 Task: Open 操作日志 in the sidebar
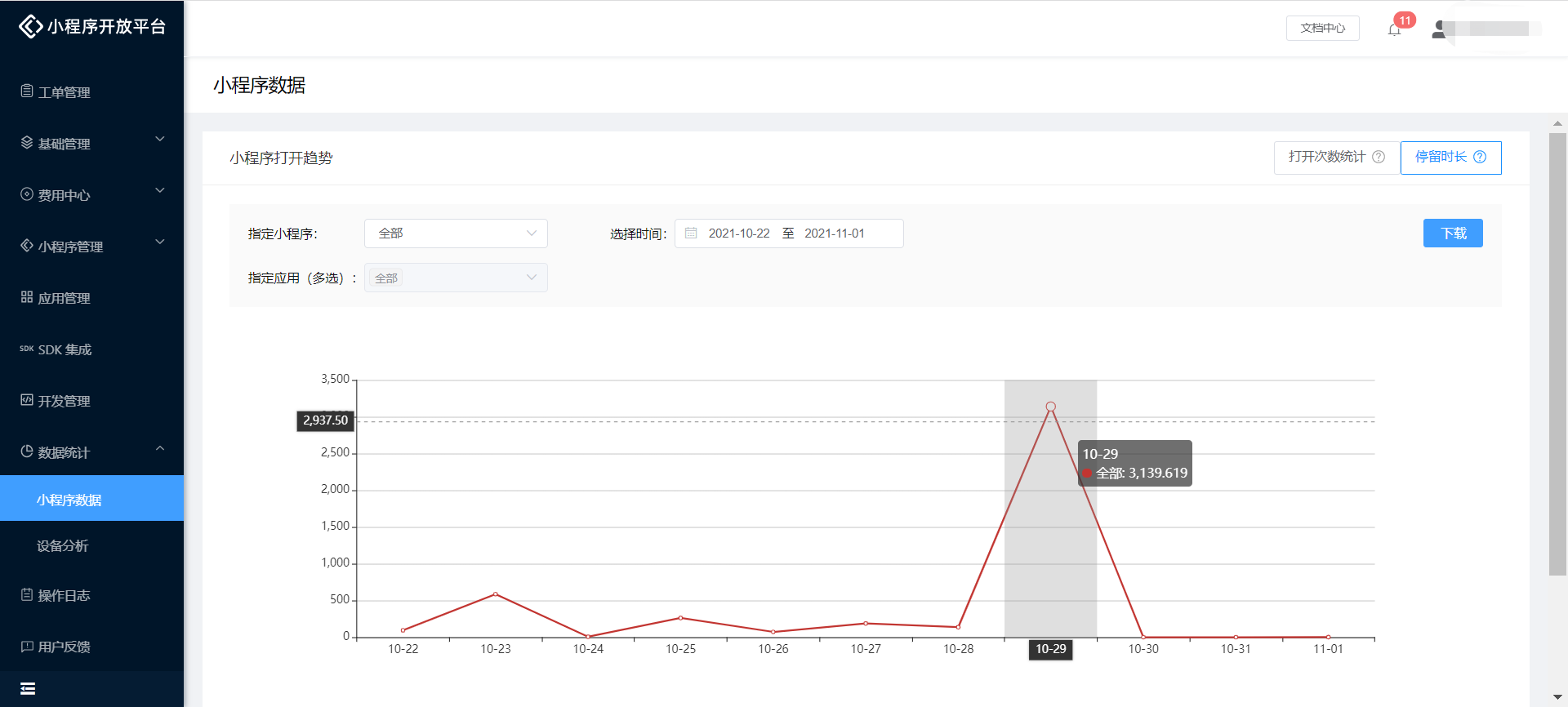[64, 595]
